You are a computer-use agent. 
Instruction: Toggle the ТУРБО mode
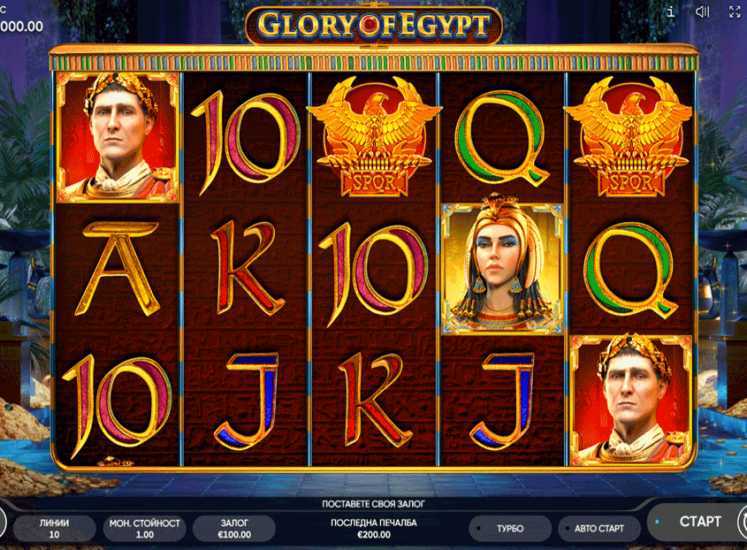[510, 529]
